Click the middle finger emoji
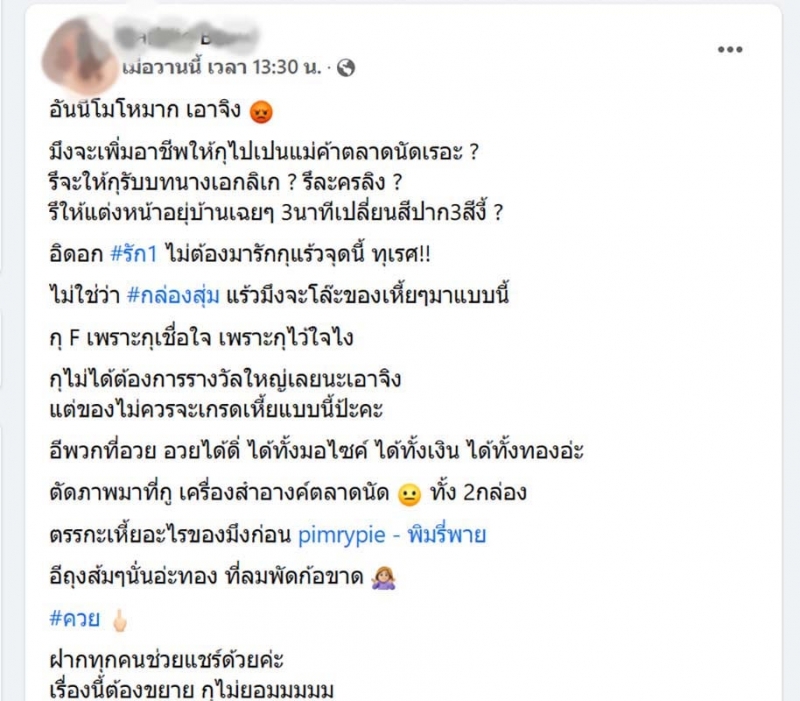The height and width of the screenshot is (701, 800). (119, 620)
